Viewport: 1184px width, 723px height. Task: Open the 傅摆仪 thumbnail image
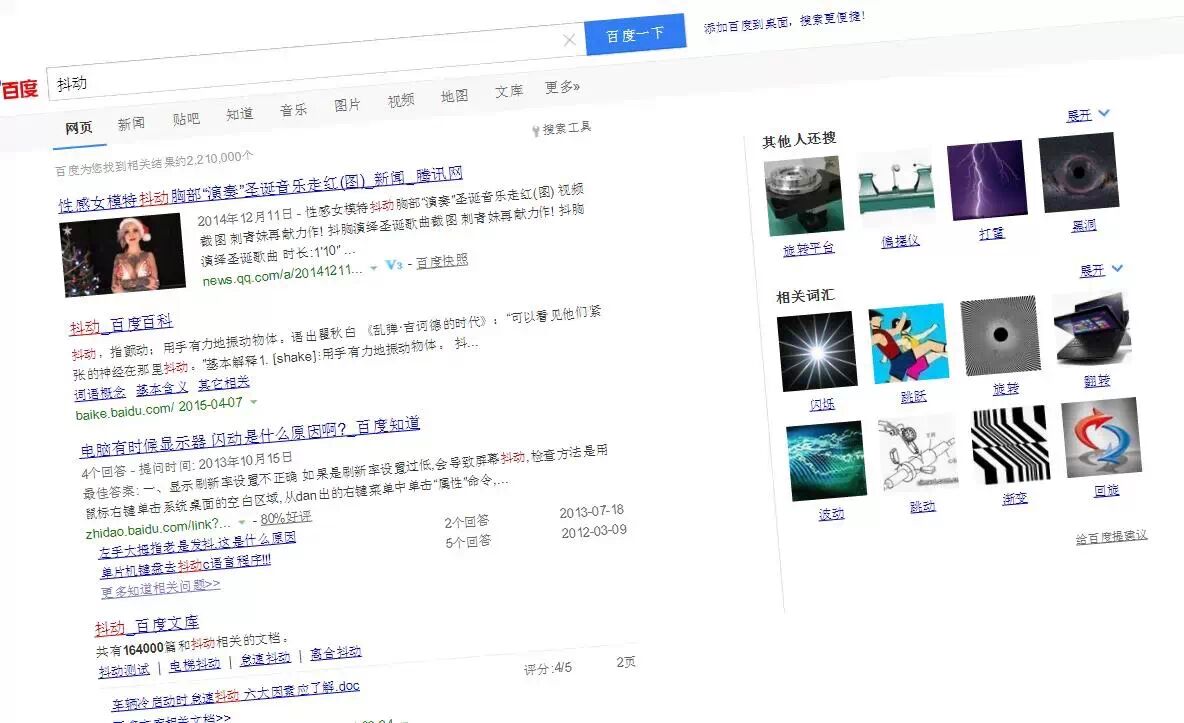pos(896,188)
